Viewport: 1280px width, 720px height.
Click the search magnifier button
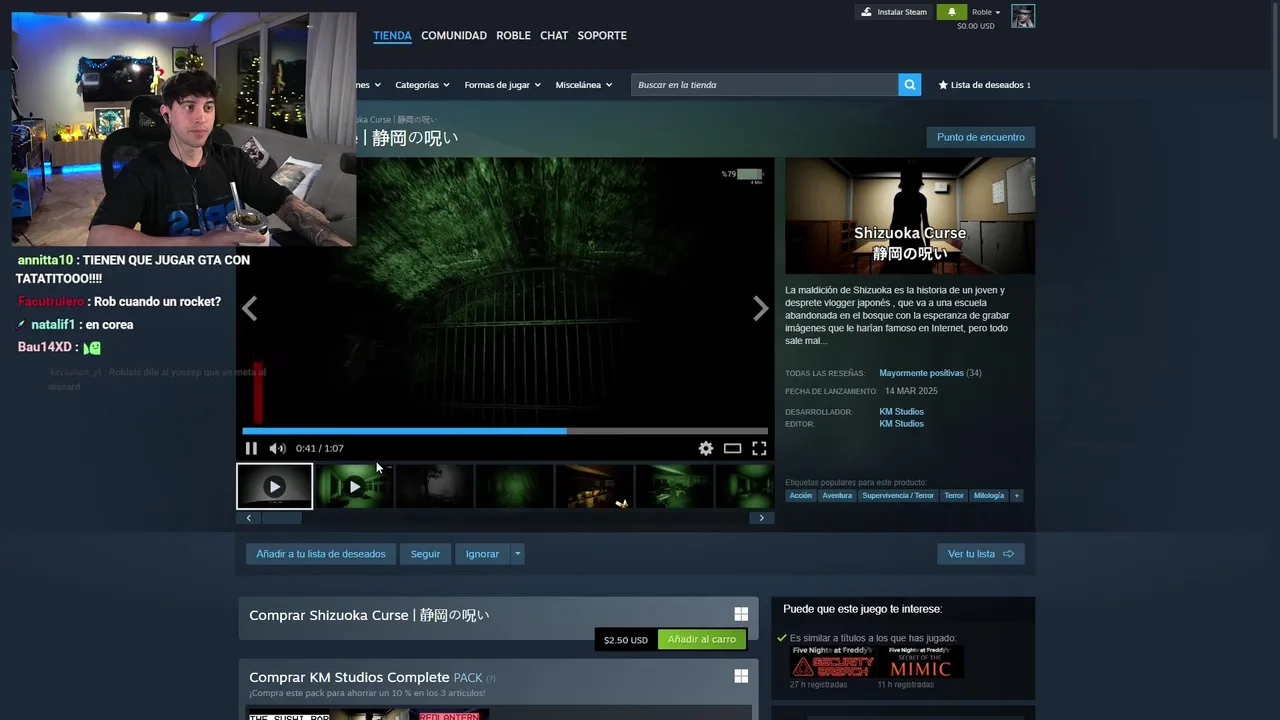point(909,85)
